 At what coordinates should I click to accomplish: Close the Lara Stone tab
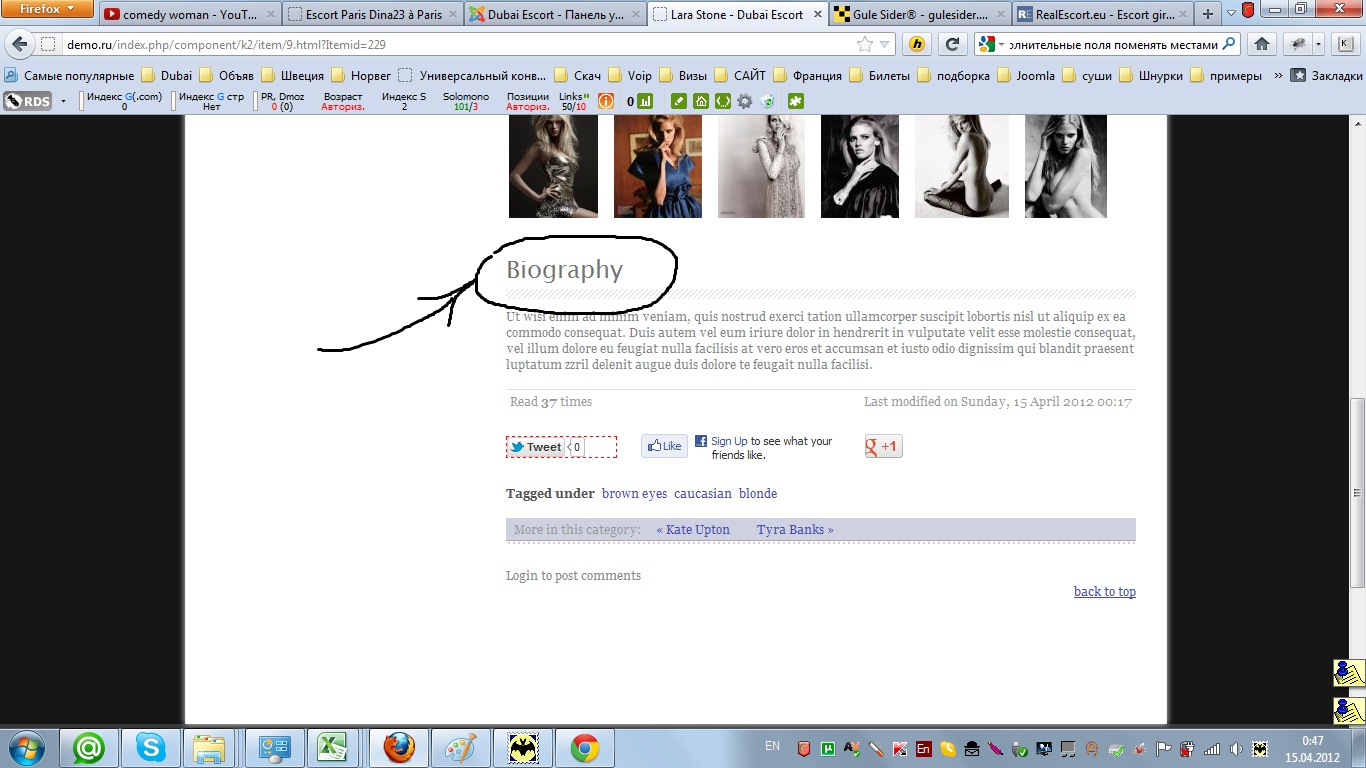coord(817,15)
